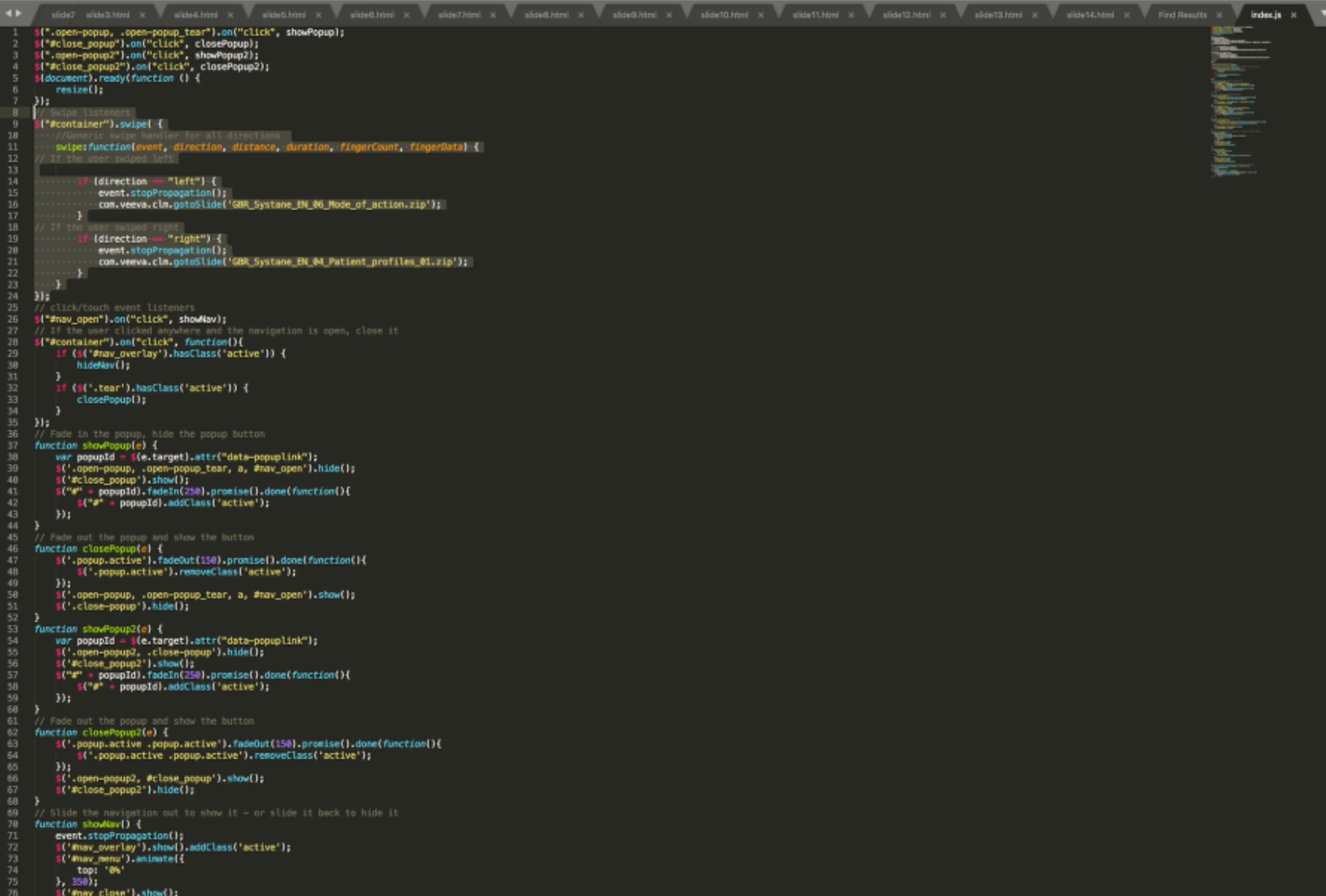Screen dimensions: 1326x896
Task: Close the slide7.html tab
Action: (493, 15)
